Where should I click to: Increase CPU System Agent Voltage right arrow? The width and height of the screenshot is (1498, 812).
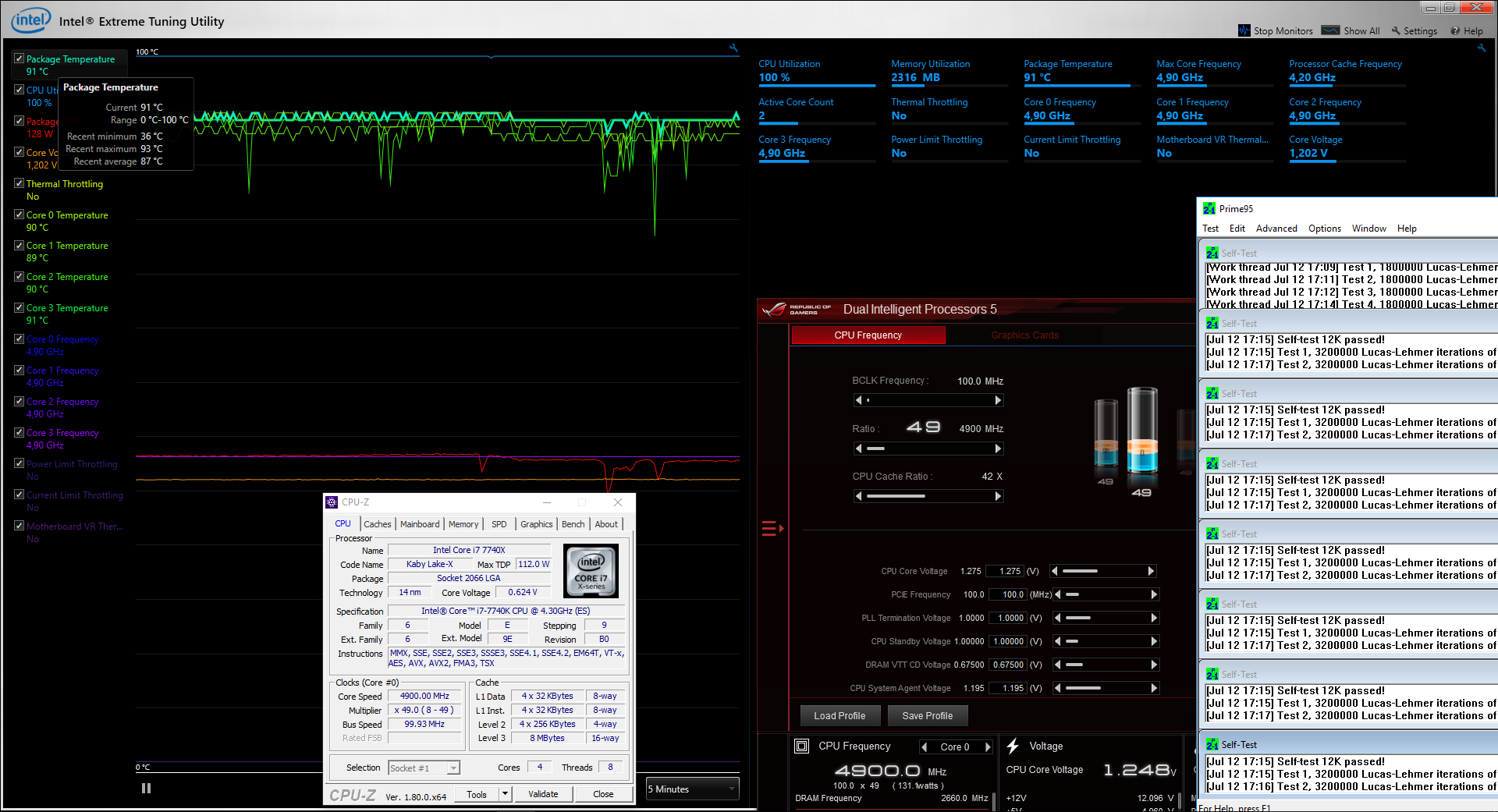tap(1154, 688)
